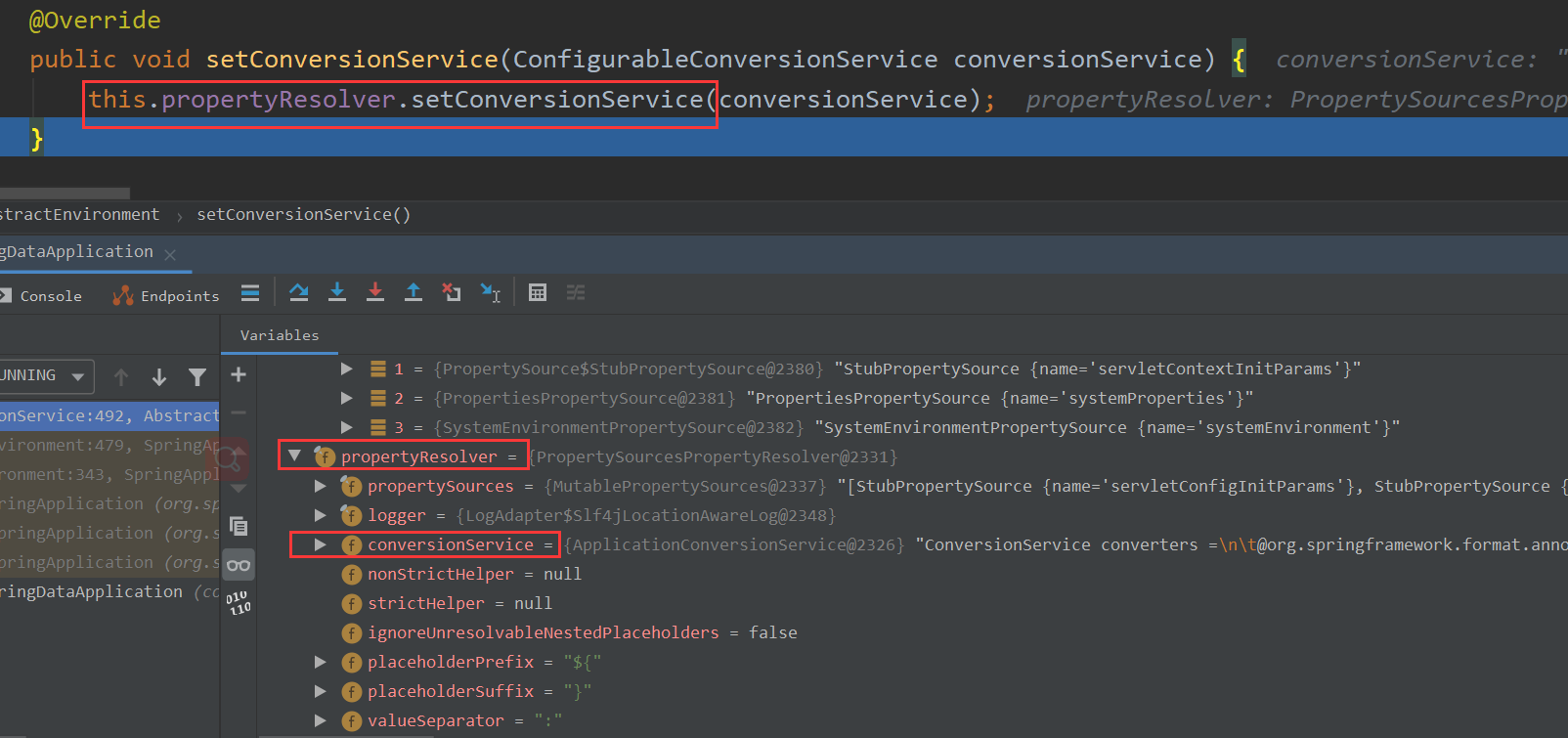The width and height of the screenshot is (1568, 738).
Task: Expand the propertySources field
Action: pos(320,486)
